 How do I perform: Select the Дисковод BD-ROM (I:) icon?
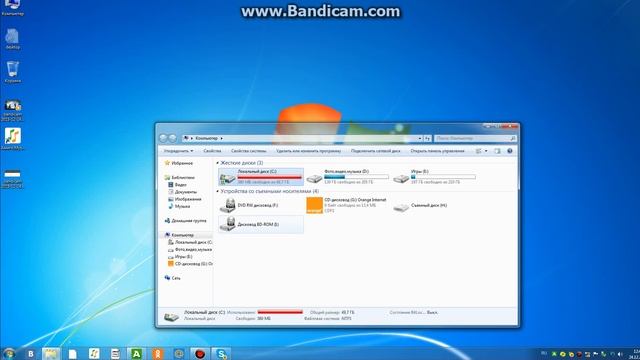click(x=227, y=224)
